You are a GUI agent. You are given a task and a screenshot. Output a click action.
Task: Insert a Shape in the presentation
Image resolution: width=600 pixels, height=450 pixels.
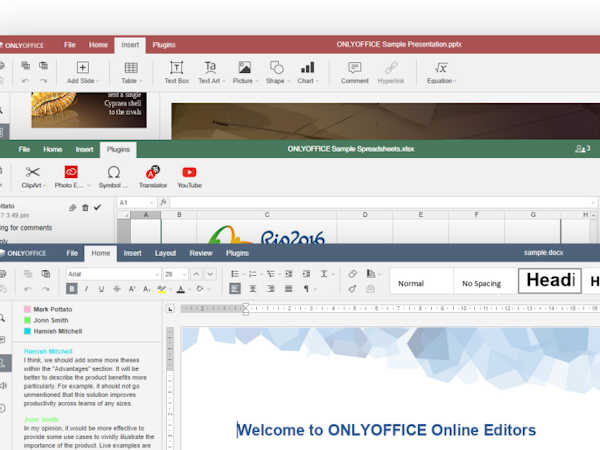[278, 73]
